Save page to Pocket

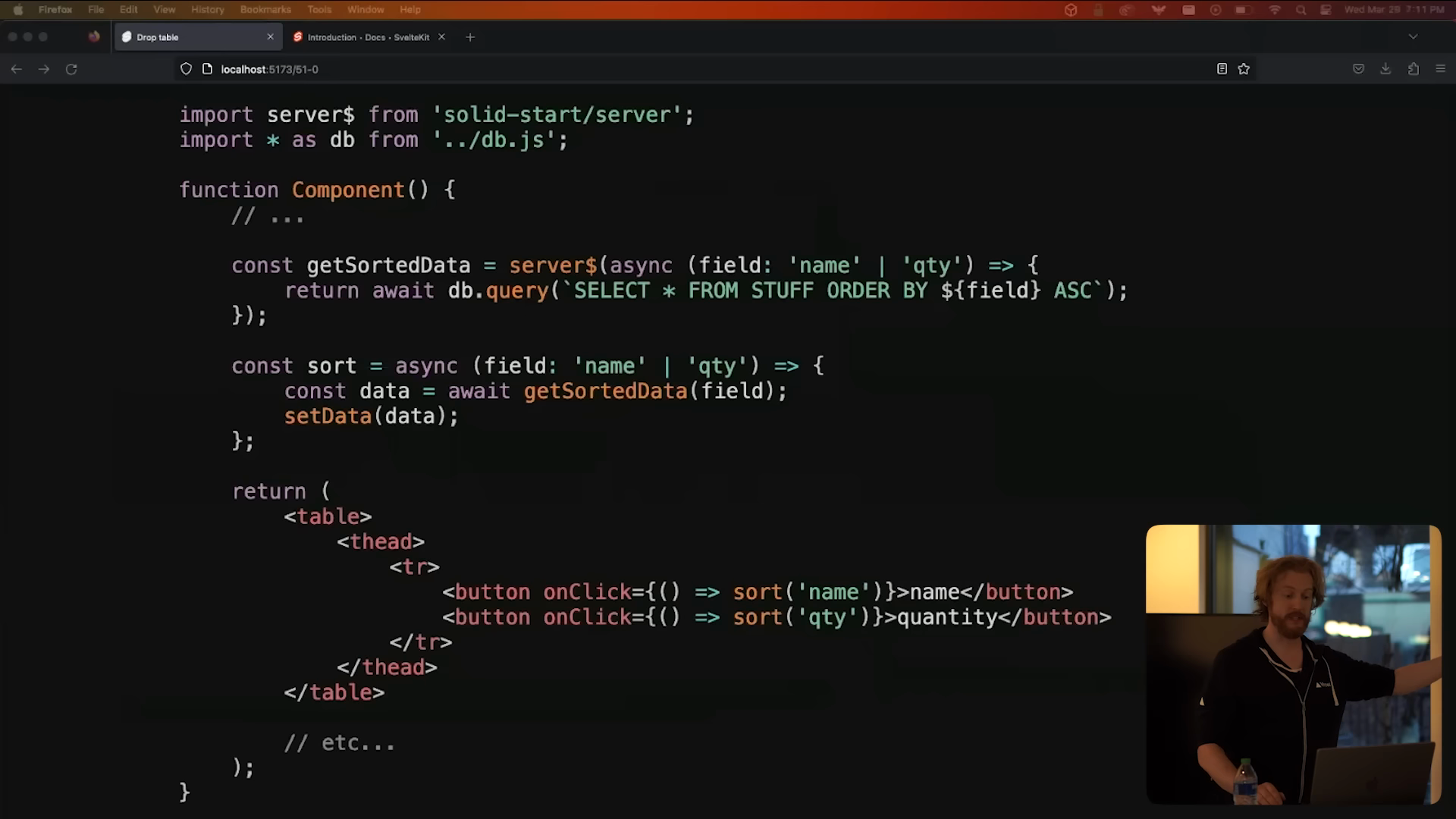[1358, 69]
